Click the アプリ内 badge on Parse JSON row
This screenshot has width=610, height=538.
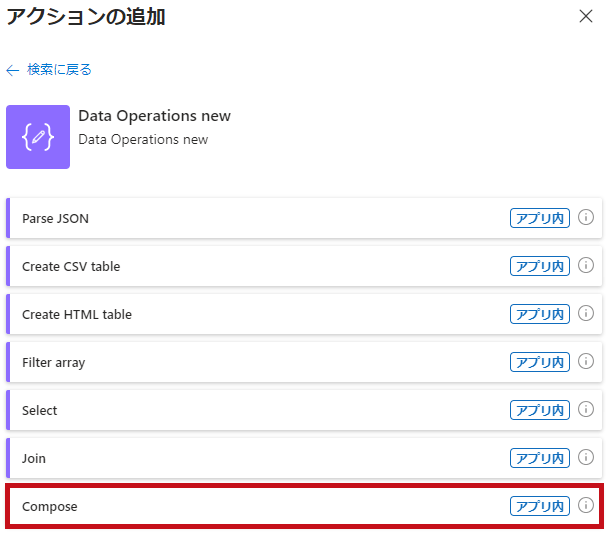tap(540, 218)
